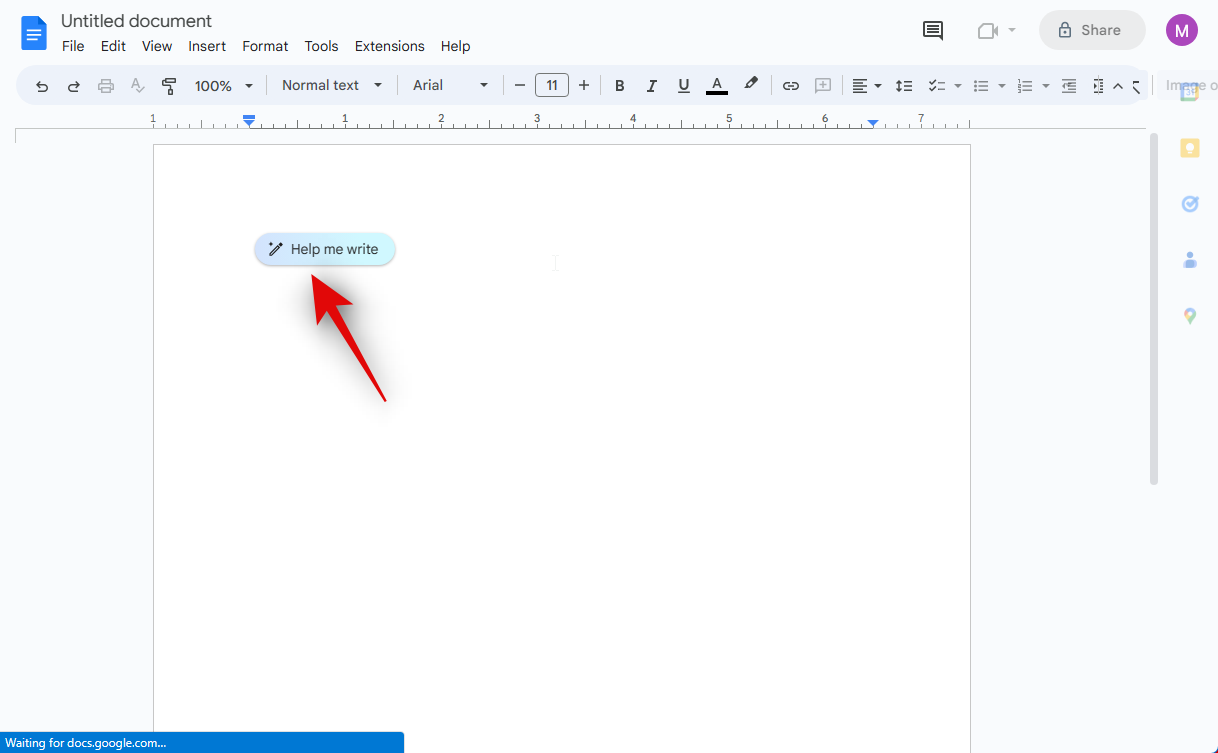The image size is (1218, 753).
Task: Run spelling and grammar check
Action: click(x=138, y=86)
